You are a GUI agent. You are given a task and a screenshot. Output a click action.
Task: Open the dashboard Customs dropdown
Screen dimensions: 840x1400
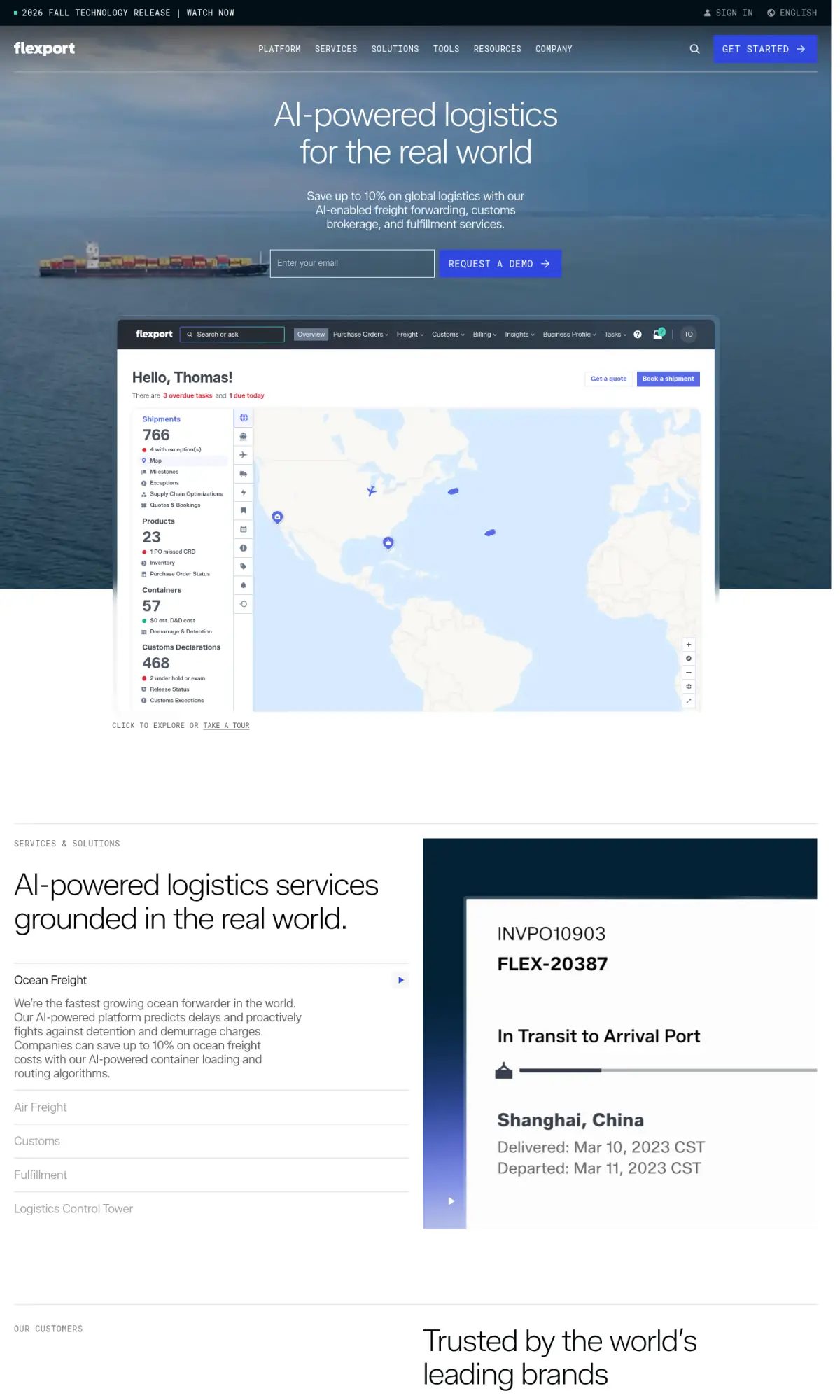click(x=448, y=335)
